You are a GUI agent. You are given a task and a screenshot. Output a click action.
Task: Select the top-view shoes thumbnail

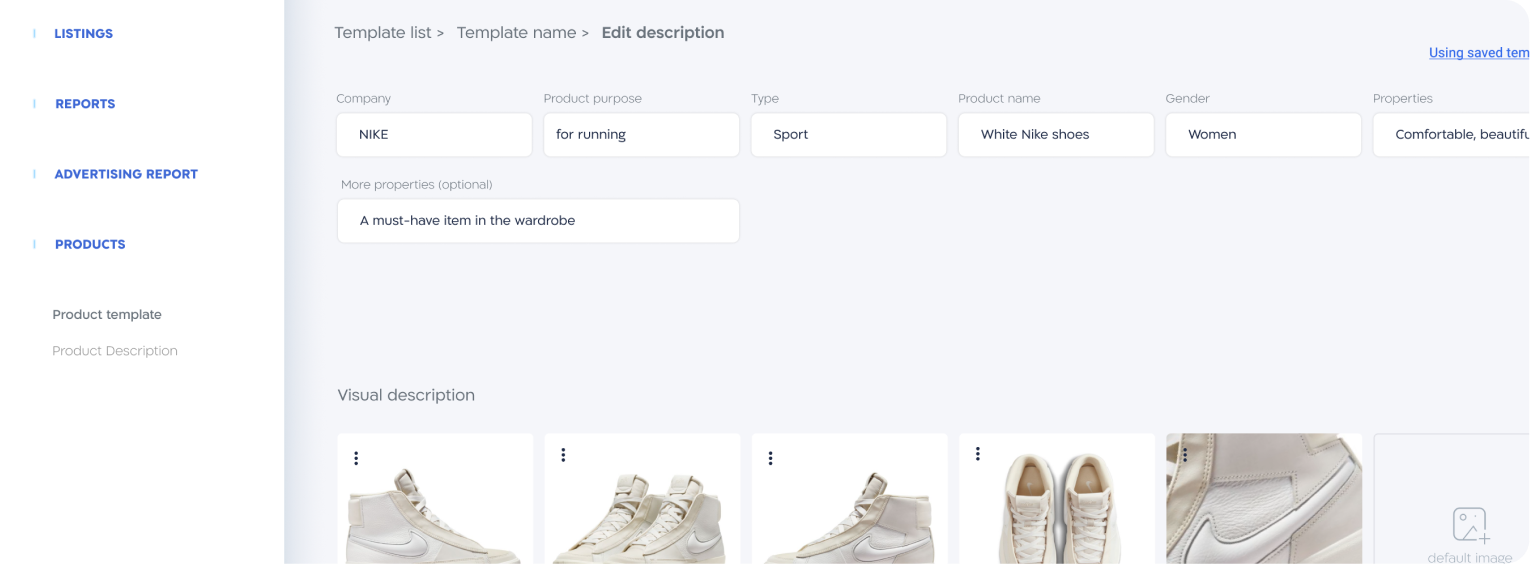pos(1057,499)
